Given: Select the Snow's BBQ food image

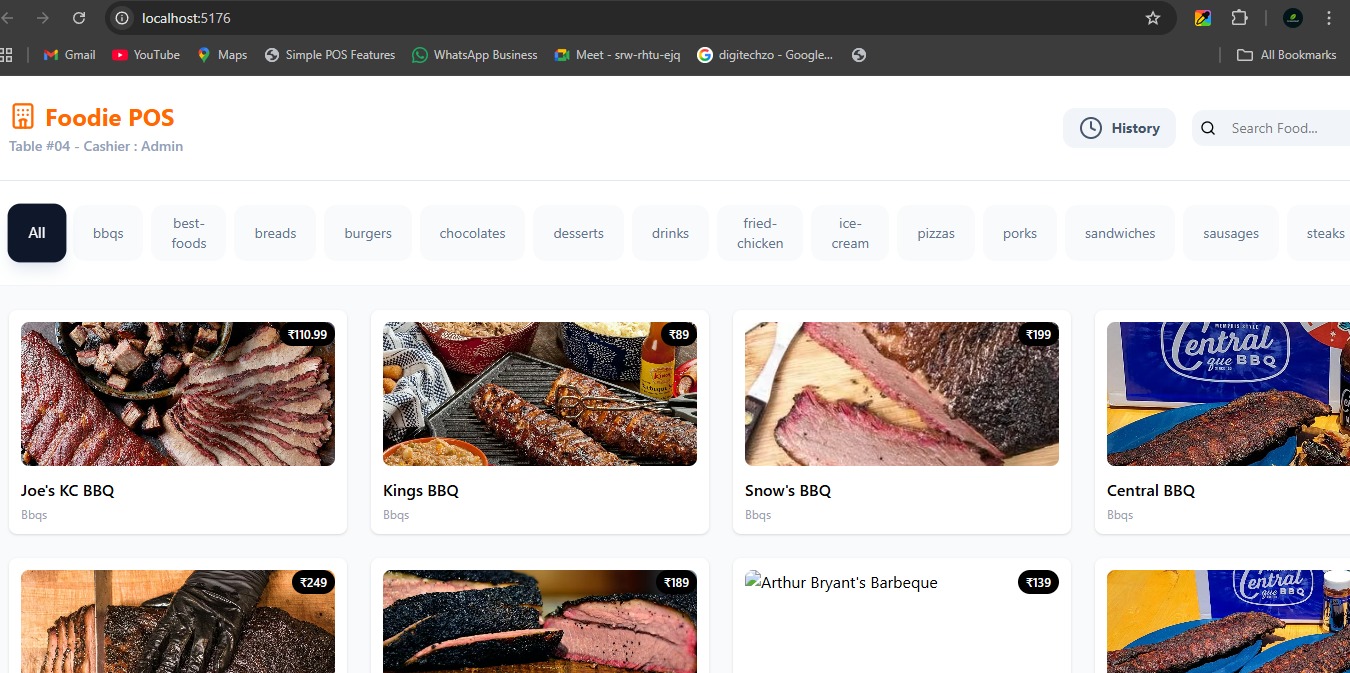Looking at the screenshot, I should (902, 394).
